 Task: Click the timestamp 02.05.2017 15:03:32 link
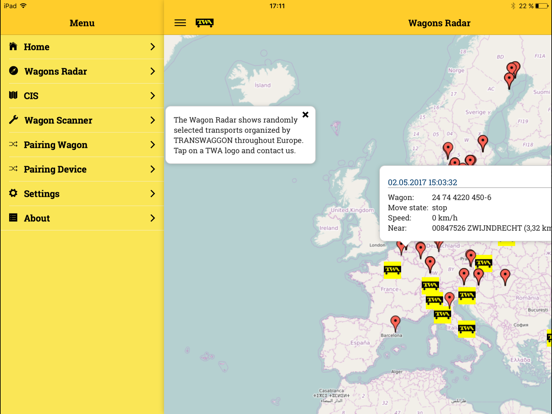tap(422, 182)
